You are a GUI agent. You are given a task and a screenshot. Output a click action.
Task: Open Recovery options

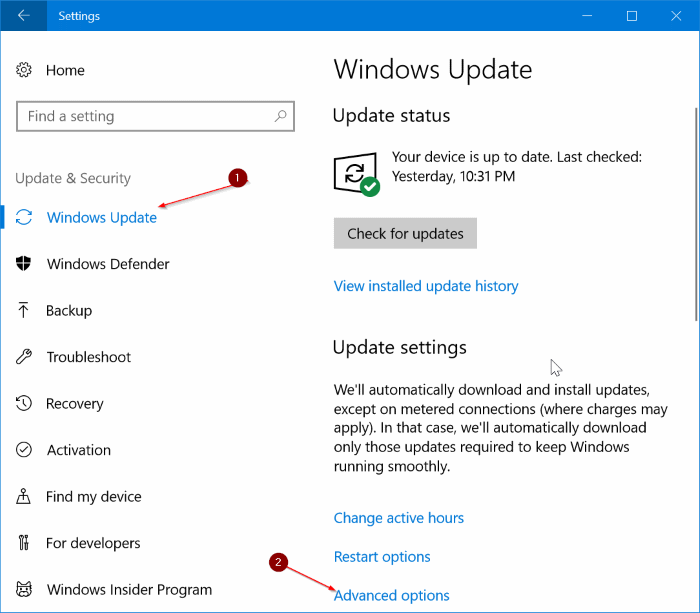(75, 404)
